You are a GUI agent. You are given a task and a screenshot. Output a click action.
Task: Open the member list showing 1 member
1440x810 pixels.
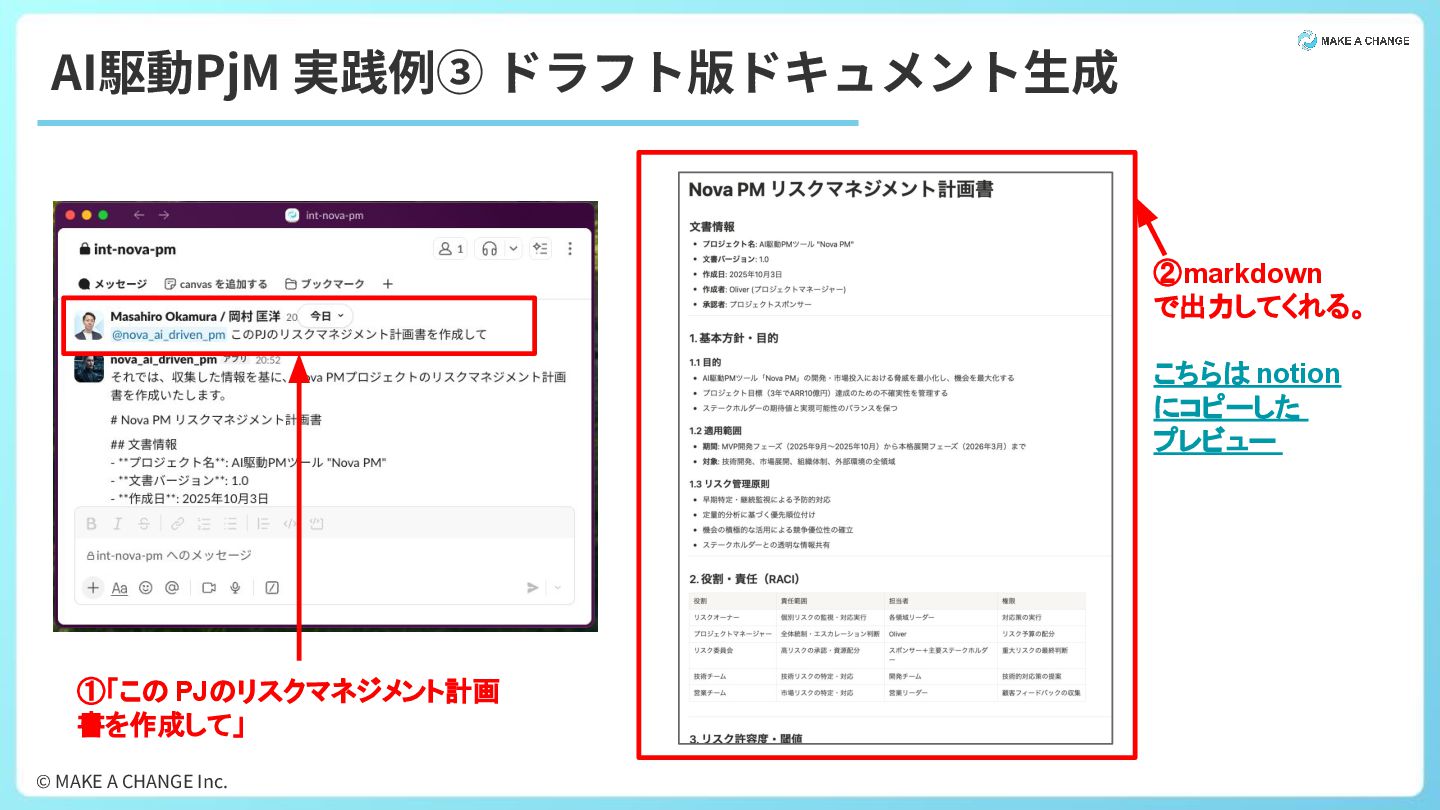(x=449, y=249)
